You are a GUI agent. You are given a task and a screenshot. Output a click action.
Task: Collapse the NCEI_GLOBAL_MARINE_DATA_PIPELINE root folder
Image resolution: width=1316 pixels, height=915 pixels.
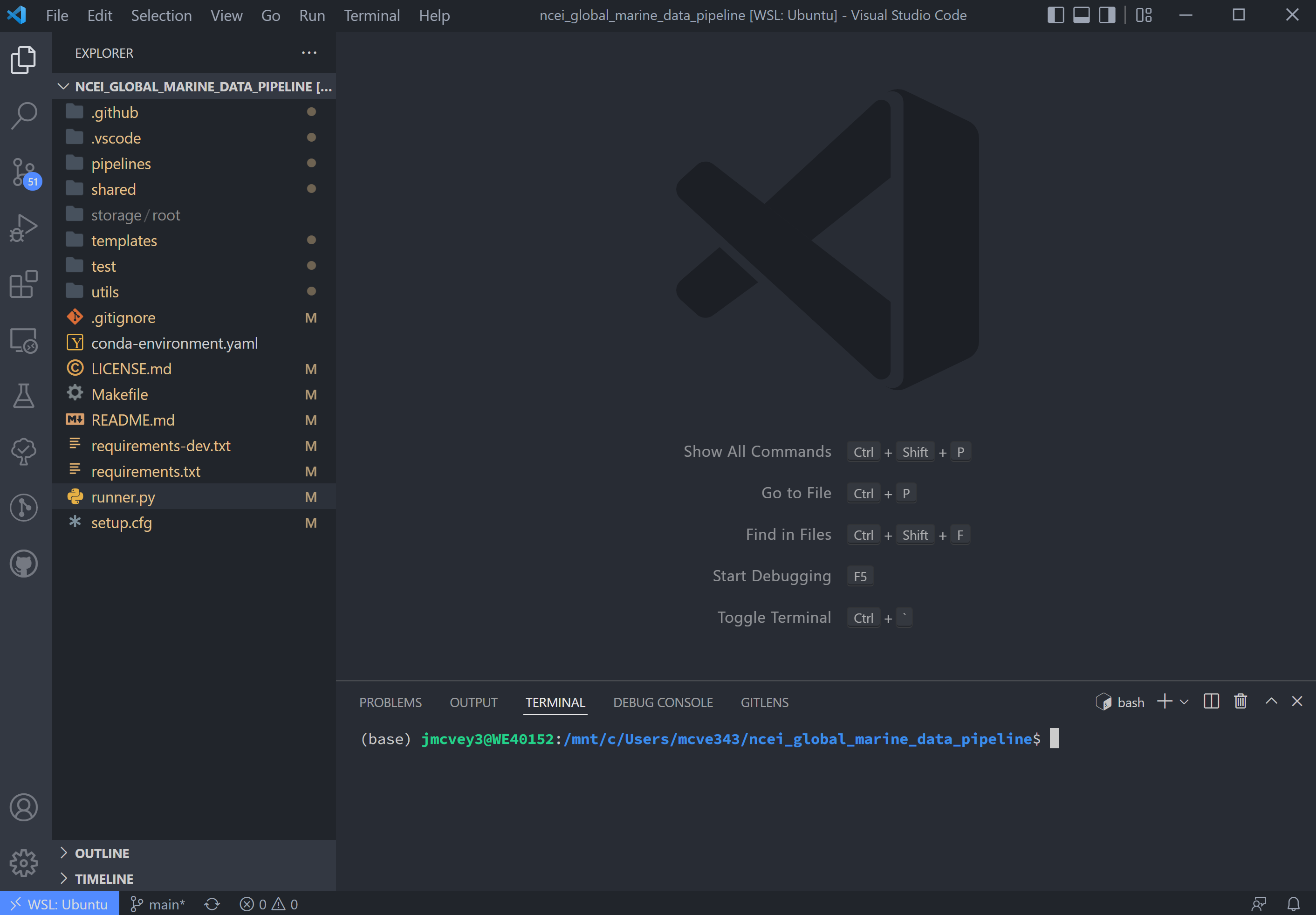pos(194,87)
